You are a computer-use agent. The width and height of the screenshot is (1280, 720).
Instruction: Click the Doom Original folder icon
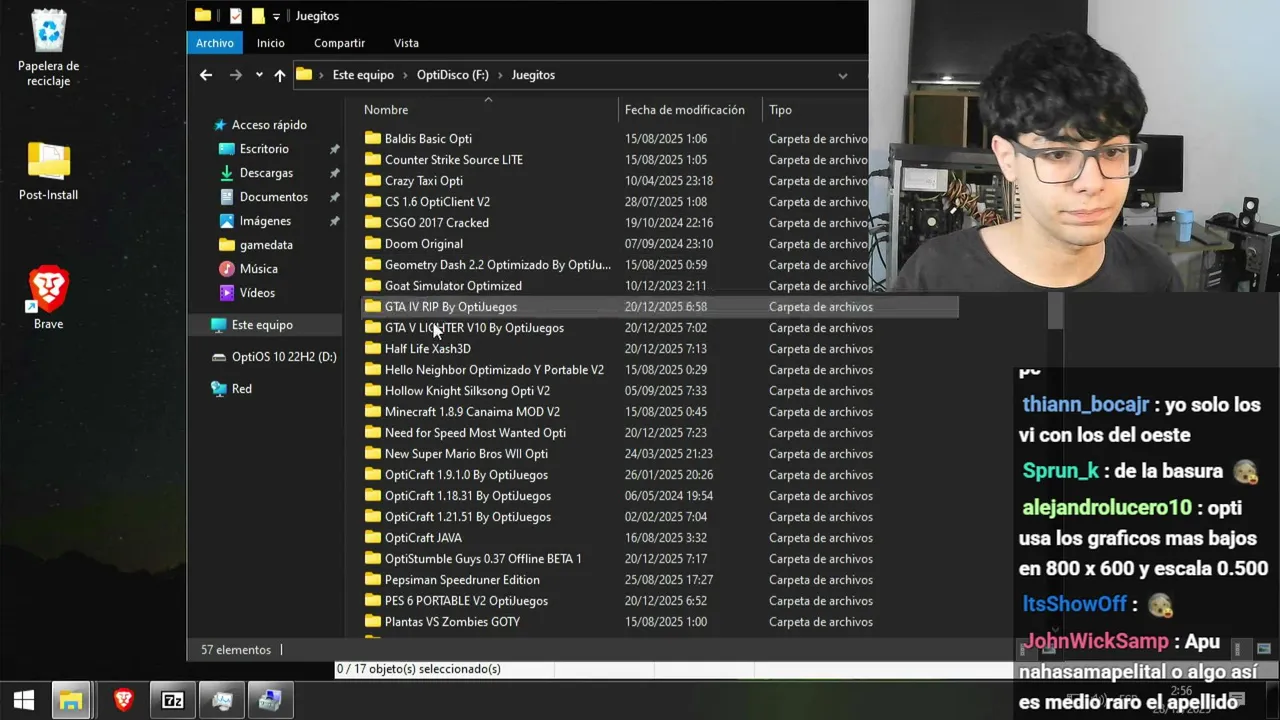[x=373, y=244]
